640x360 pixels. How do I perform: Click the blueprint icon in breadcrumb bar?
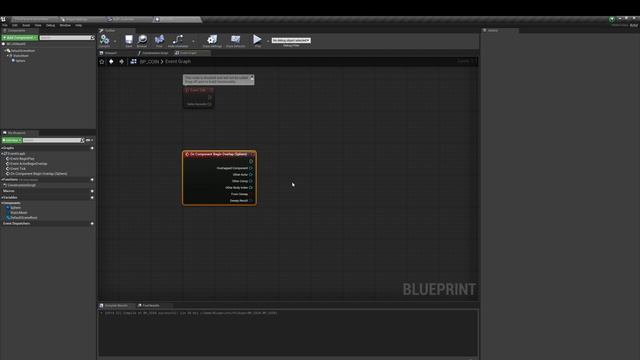(x=133, y=62)
